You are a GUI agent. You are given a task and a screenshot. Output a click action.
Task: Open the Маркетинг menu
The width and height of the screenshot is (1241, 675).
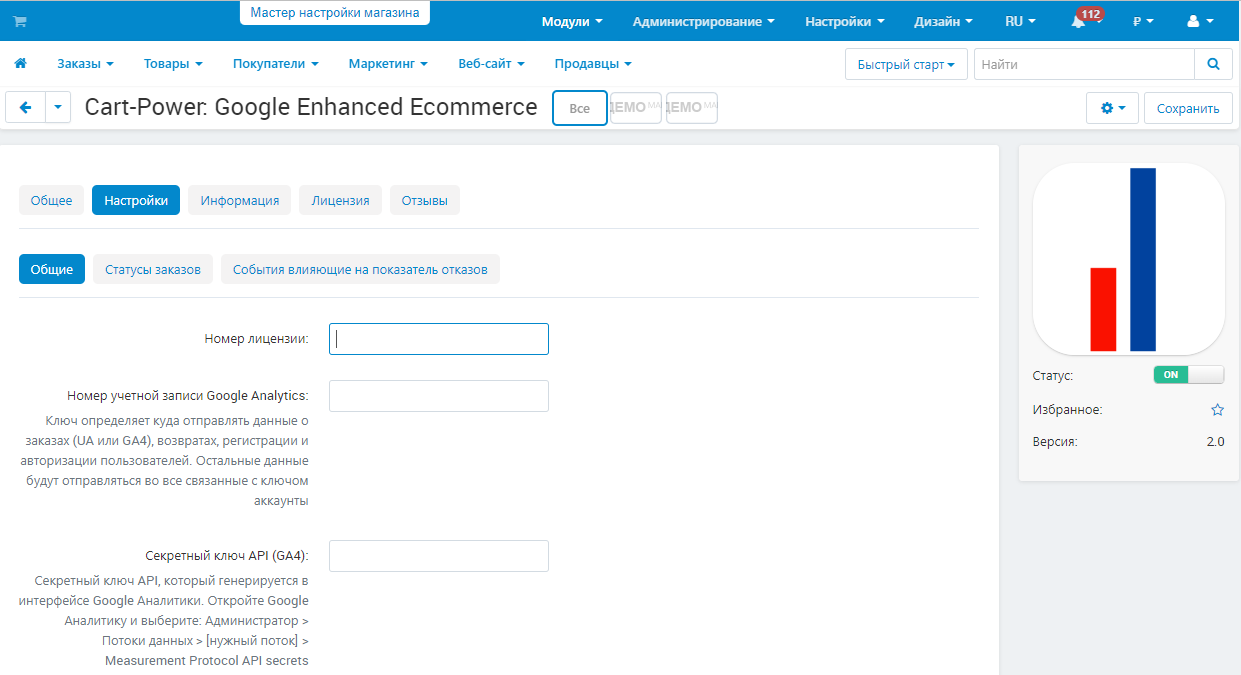(x=388, y=64)
